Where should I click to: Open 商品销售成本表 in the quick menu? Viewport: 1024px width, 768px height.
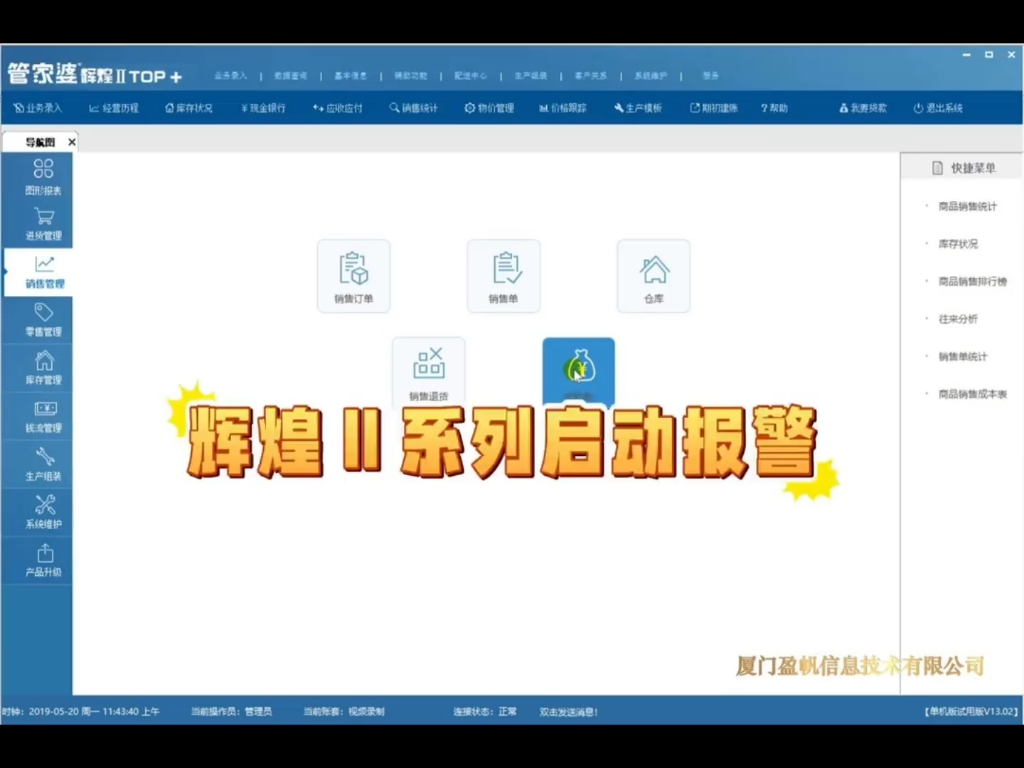[972, 394]
